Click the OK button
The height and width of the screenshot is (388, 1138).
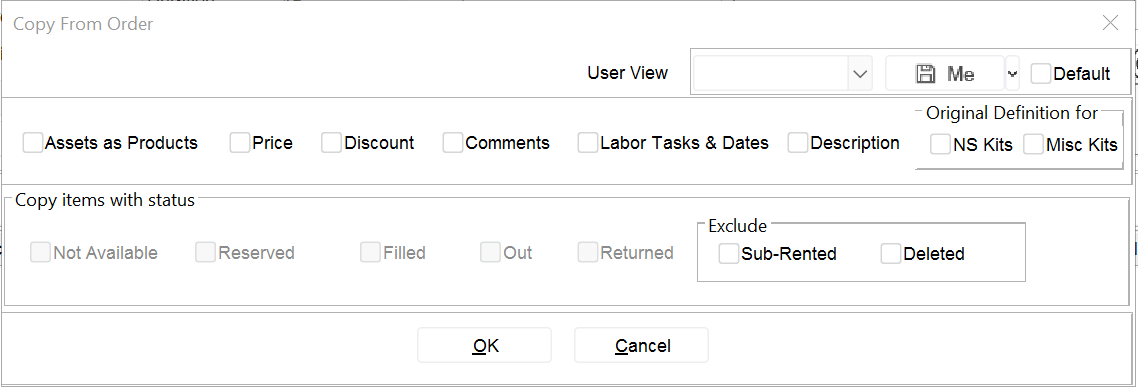click(484, 345)
